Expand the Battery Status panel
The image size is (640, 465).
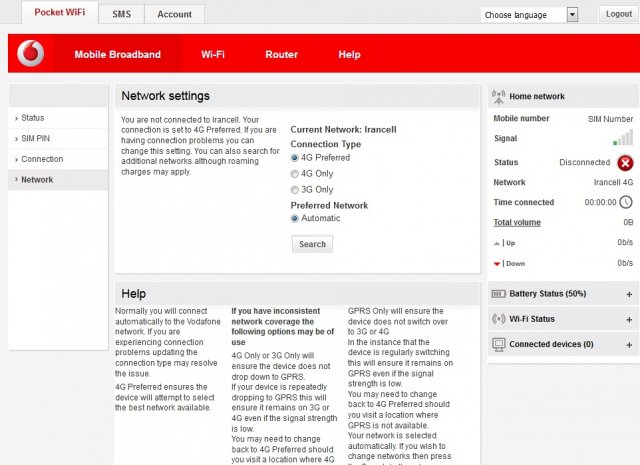[x=629, y=294]
